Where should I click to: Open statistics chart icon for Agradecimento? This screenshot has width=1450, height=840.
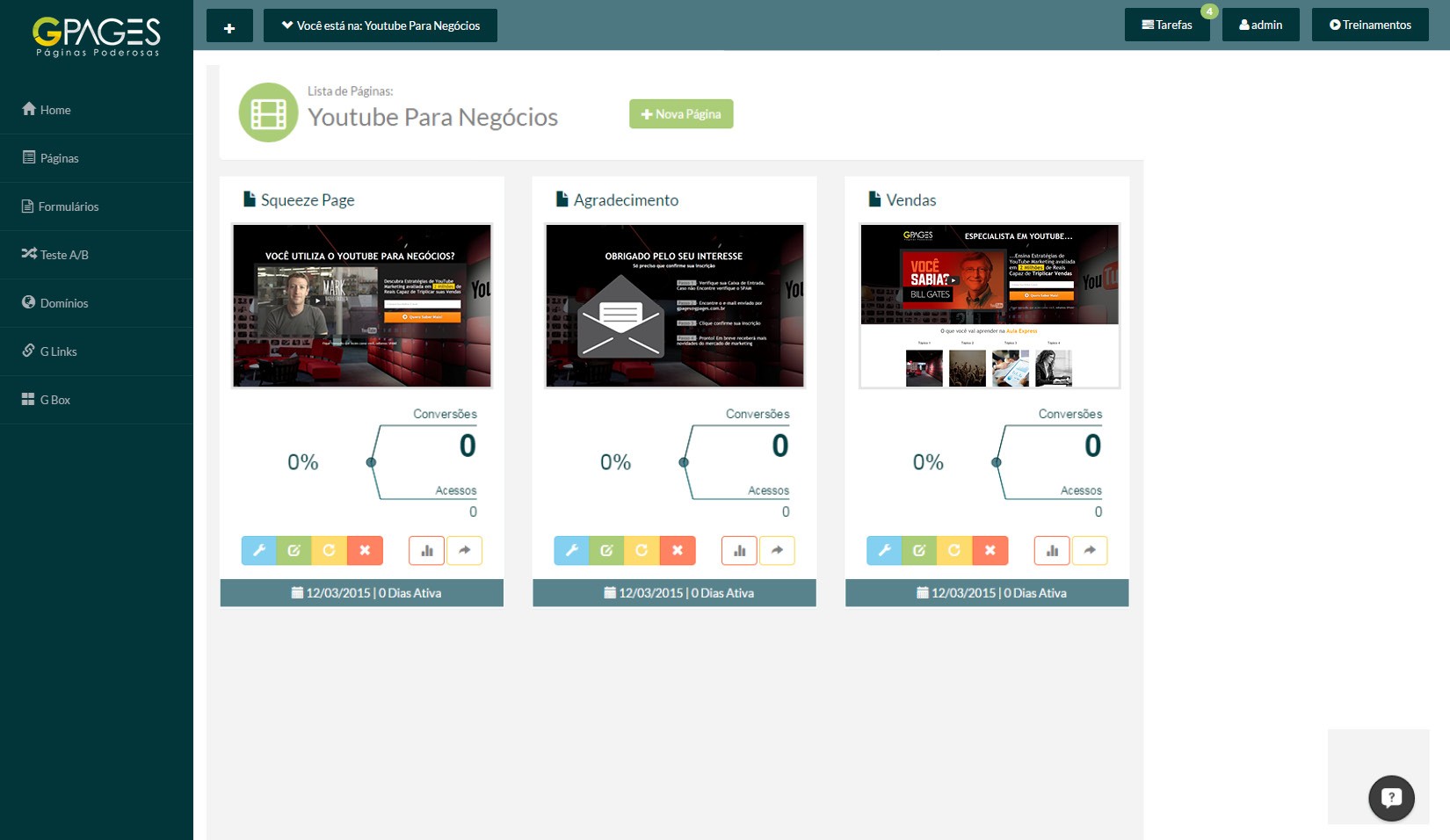coord(739,550)
